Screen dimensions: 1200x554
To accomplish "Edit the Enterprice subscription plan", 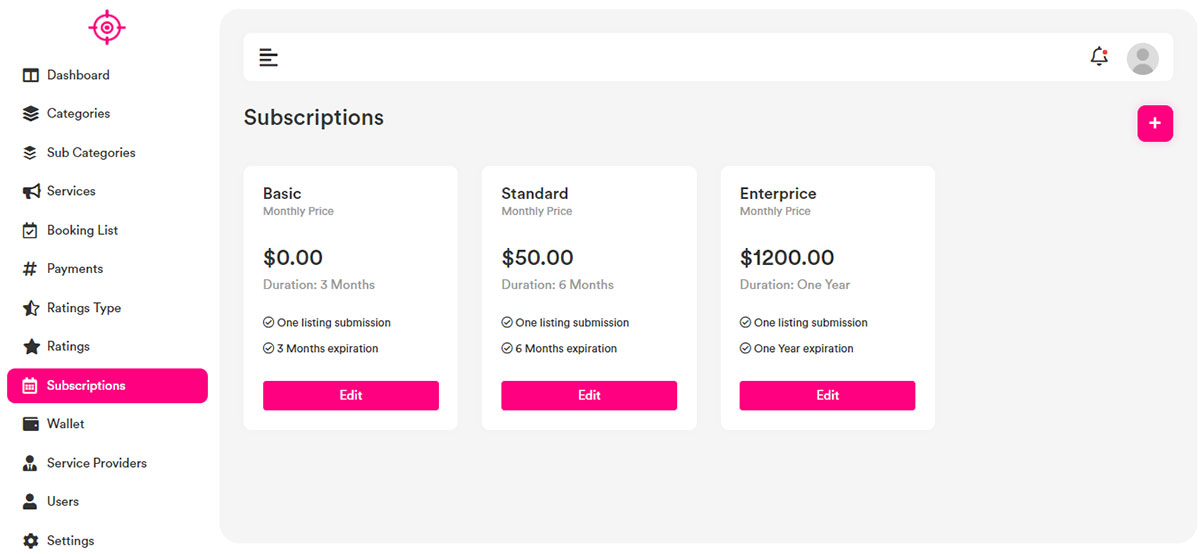I will tap(827, 395).
